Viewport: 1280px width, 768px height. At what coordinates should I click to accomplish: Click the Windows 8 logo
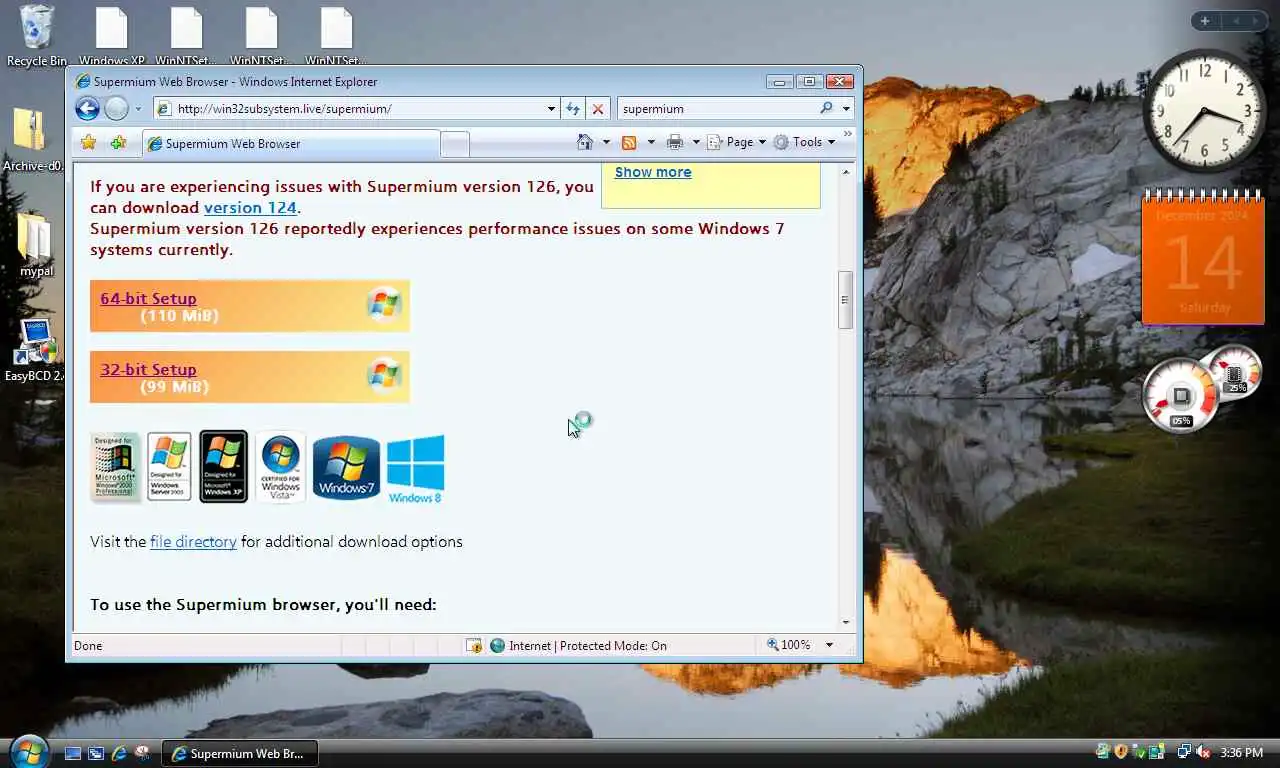click(415, 468)
